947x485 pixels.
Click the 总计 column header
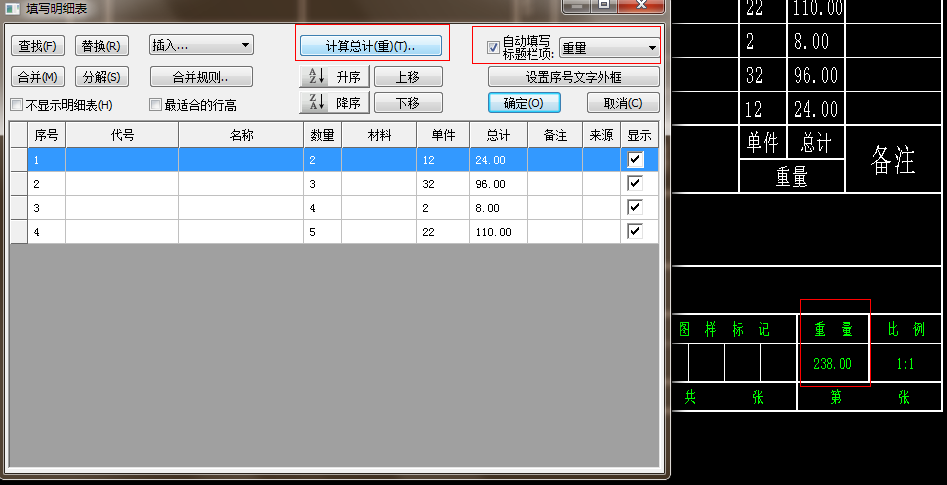pos(498,135)
